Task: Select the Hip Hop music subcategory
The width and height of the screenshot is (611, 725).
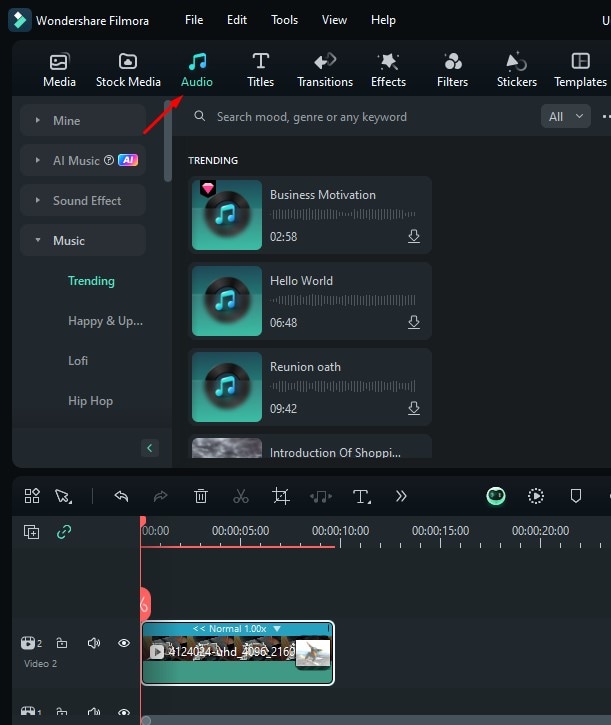Action: (x=90, y=401)
